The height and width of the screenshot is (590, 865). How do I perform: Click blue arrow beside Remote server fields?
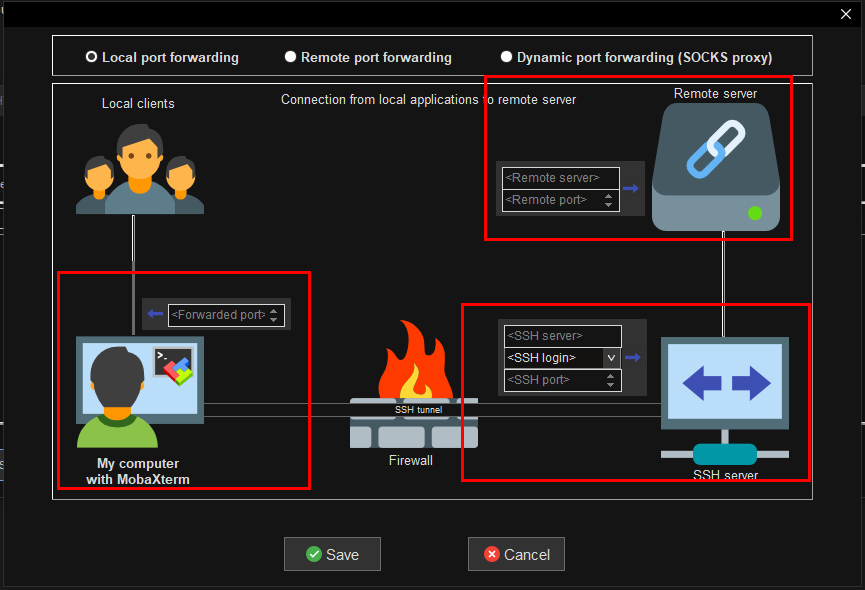click(631, 189)
